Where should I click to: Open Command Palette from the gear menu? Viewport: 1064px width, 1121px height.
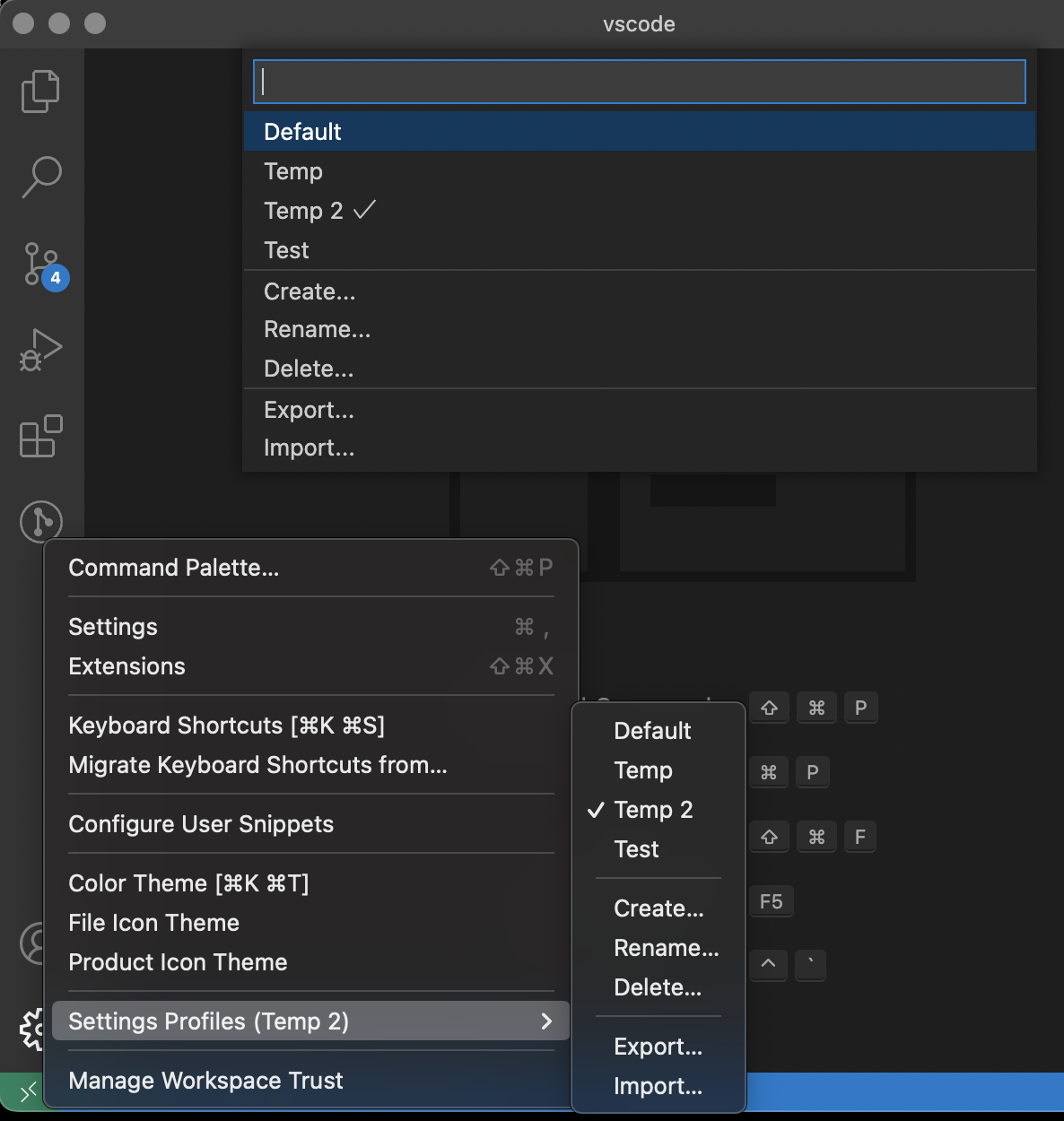tap(174, 567)
